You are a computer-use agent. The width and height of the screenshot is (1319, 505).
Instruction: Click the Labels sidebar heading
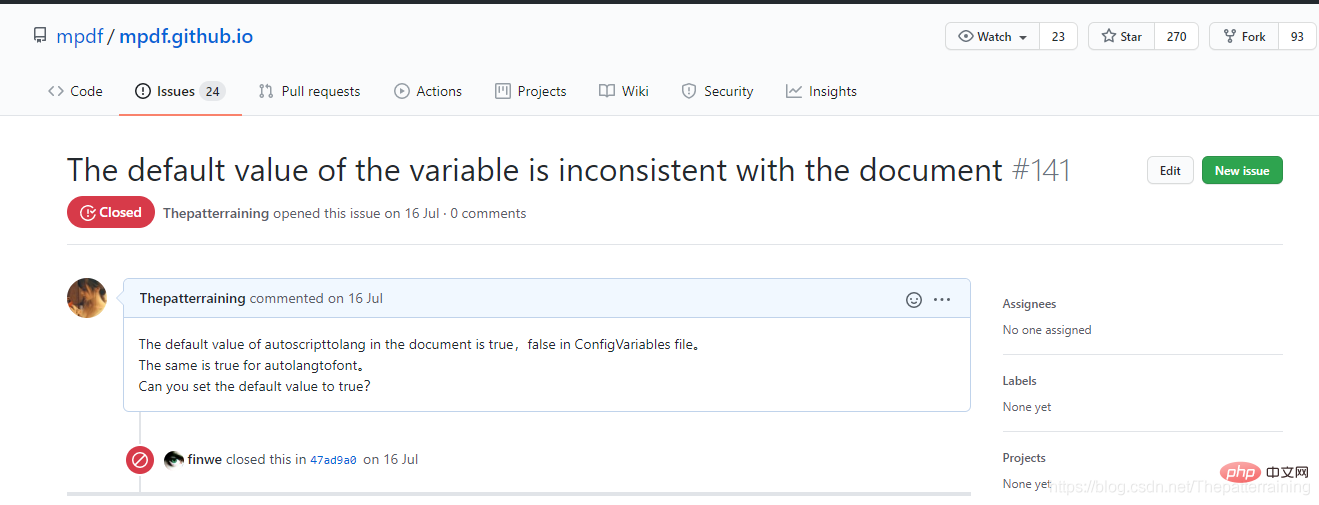[1019, 381]
